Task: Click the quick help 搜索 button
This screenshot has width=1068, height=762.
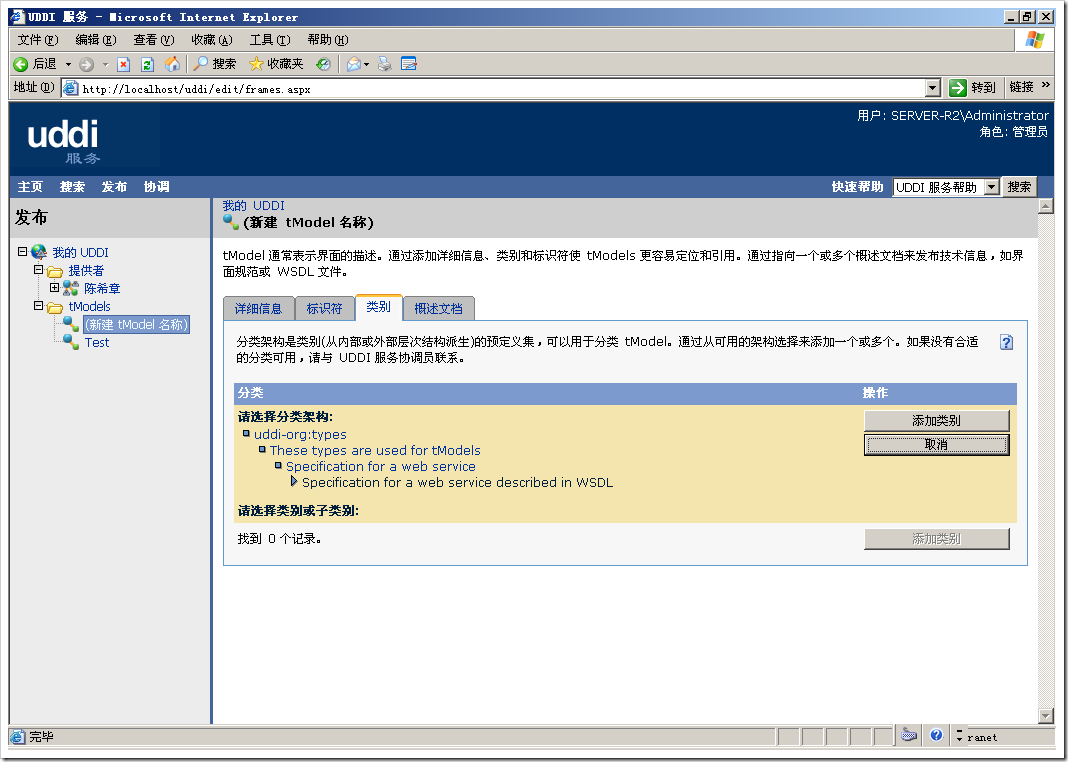Action: tap(1019, 187)
